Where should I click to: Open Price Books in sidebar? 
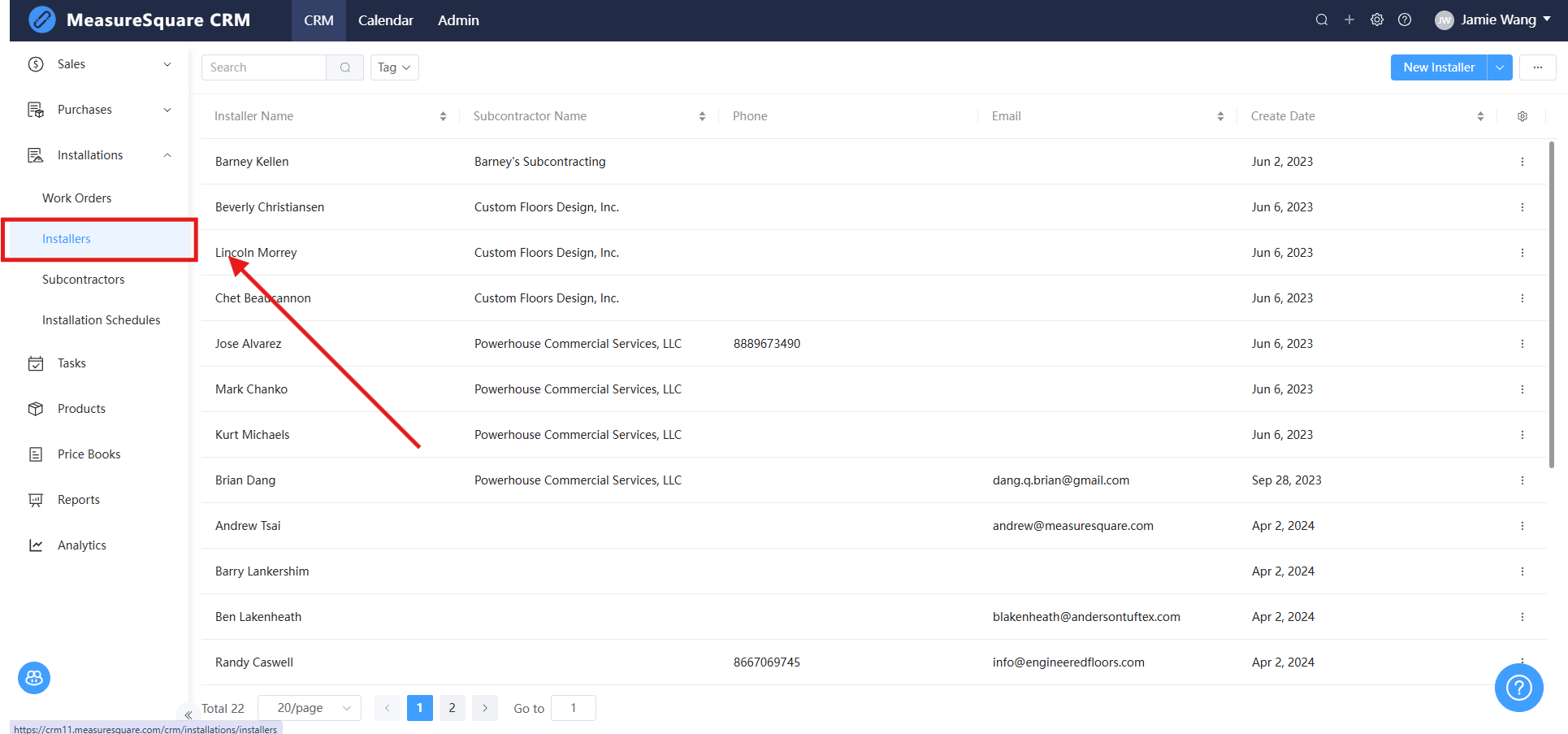pos(89,454)
